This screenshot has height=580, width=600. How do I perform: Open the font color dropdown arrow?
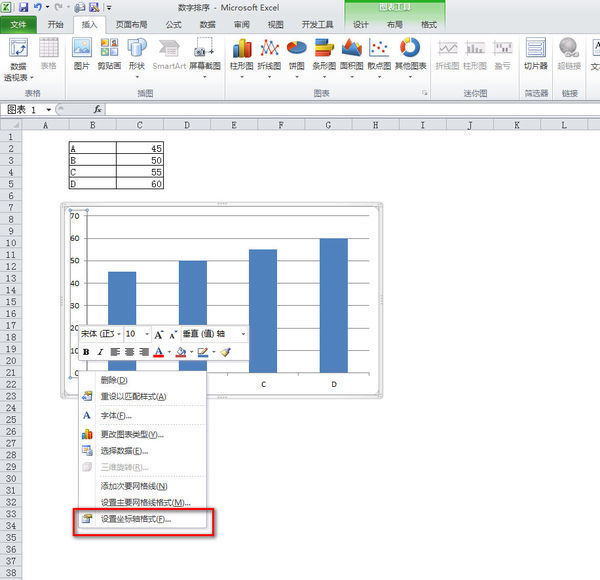click(168, 352)
